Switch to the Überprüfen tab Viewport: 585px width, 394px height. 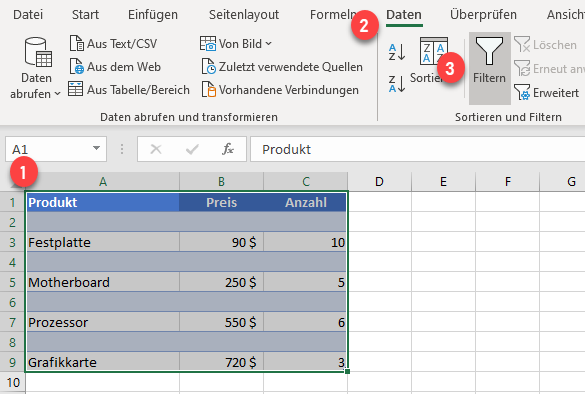pyautogui.click(x=483, y=15)
